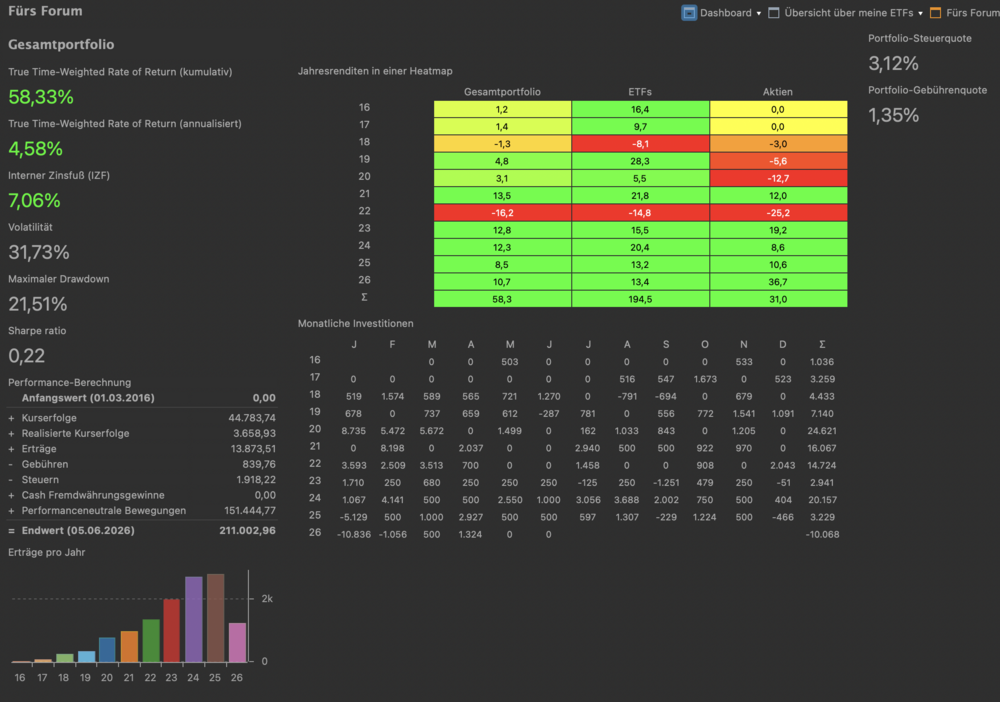This screenshot has height=702, width=1000.
Task: Click the Anfangswert (01.03.2016) row
Action: click(x=142, y=398)
